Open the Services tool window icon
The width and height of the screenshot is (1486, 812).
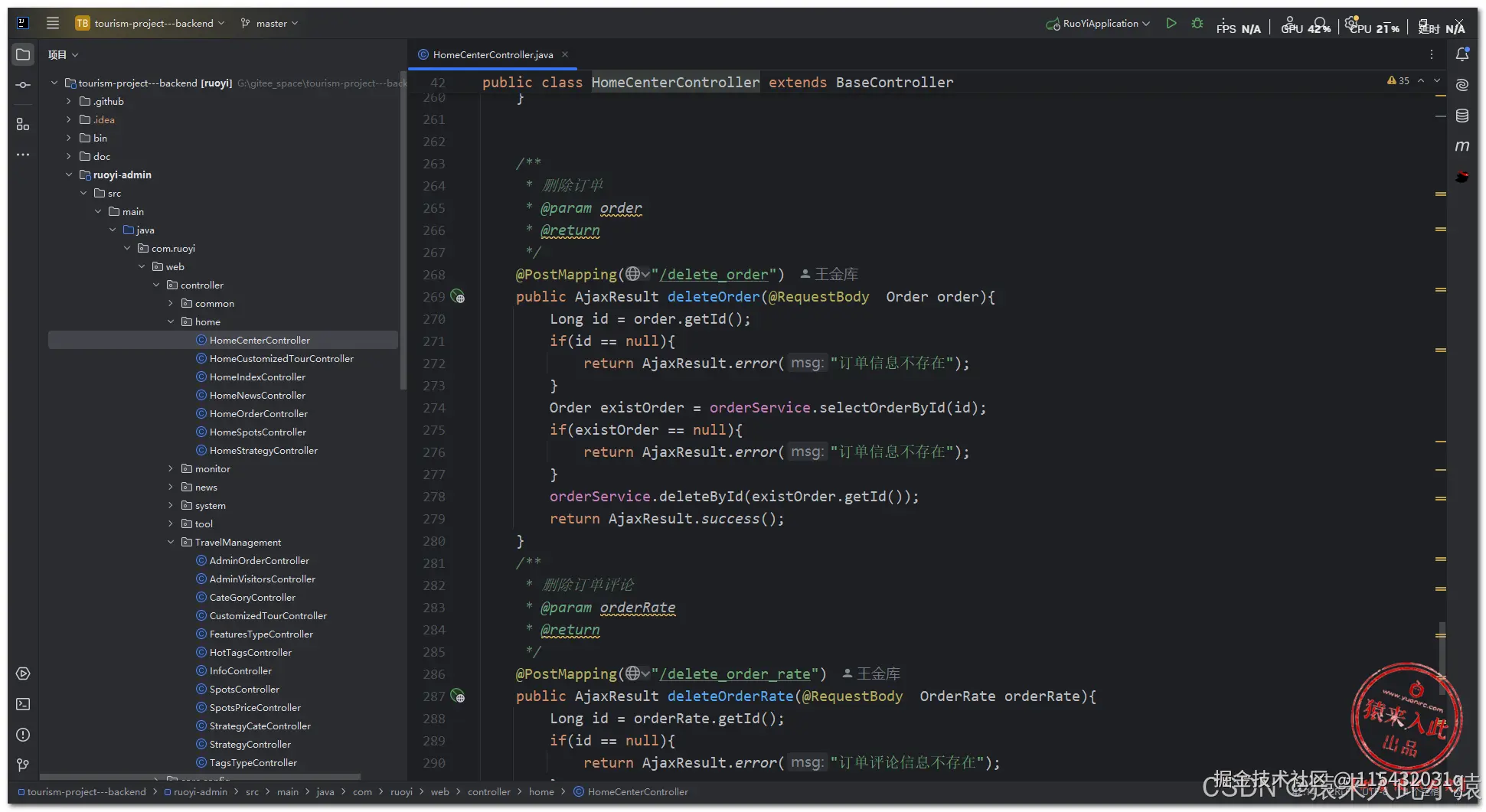click(23, 673)
